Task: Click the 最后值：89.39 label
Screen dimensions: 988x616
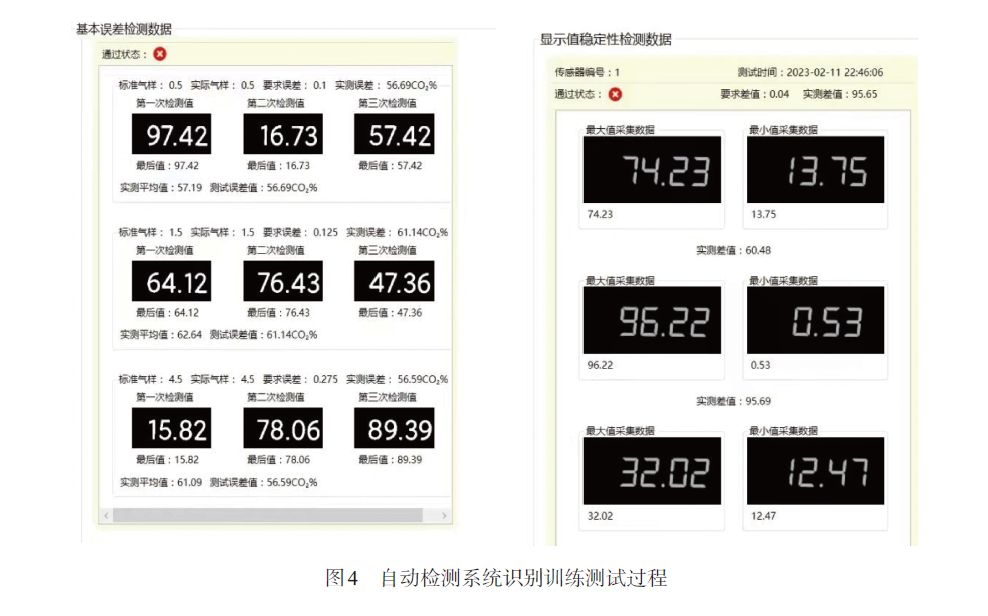Action: click(390, 460)
